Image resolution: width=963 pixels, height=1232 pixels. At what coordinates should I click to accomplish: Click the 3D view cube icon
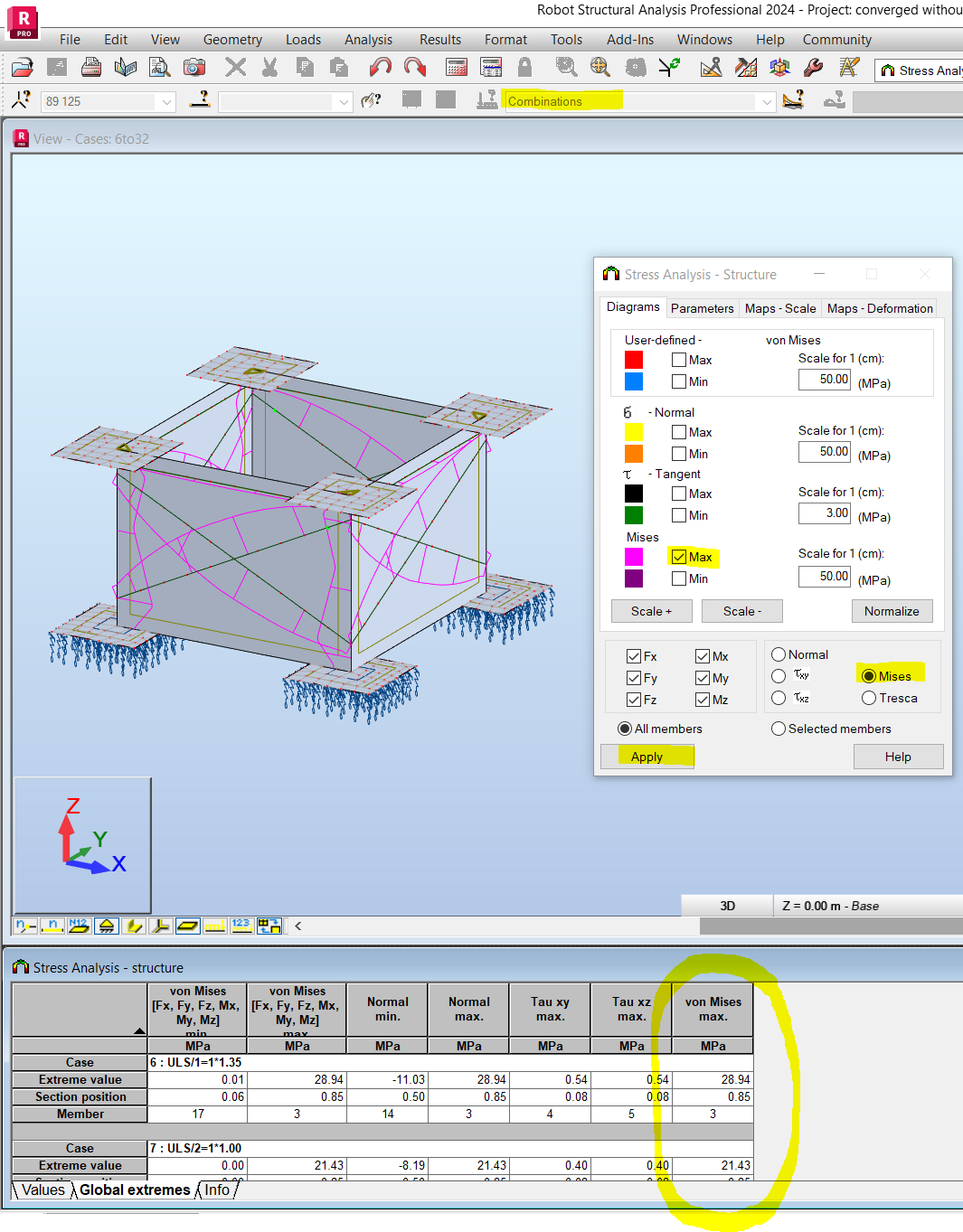pyautogui.click(x=779, y=67)
